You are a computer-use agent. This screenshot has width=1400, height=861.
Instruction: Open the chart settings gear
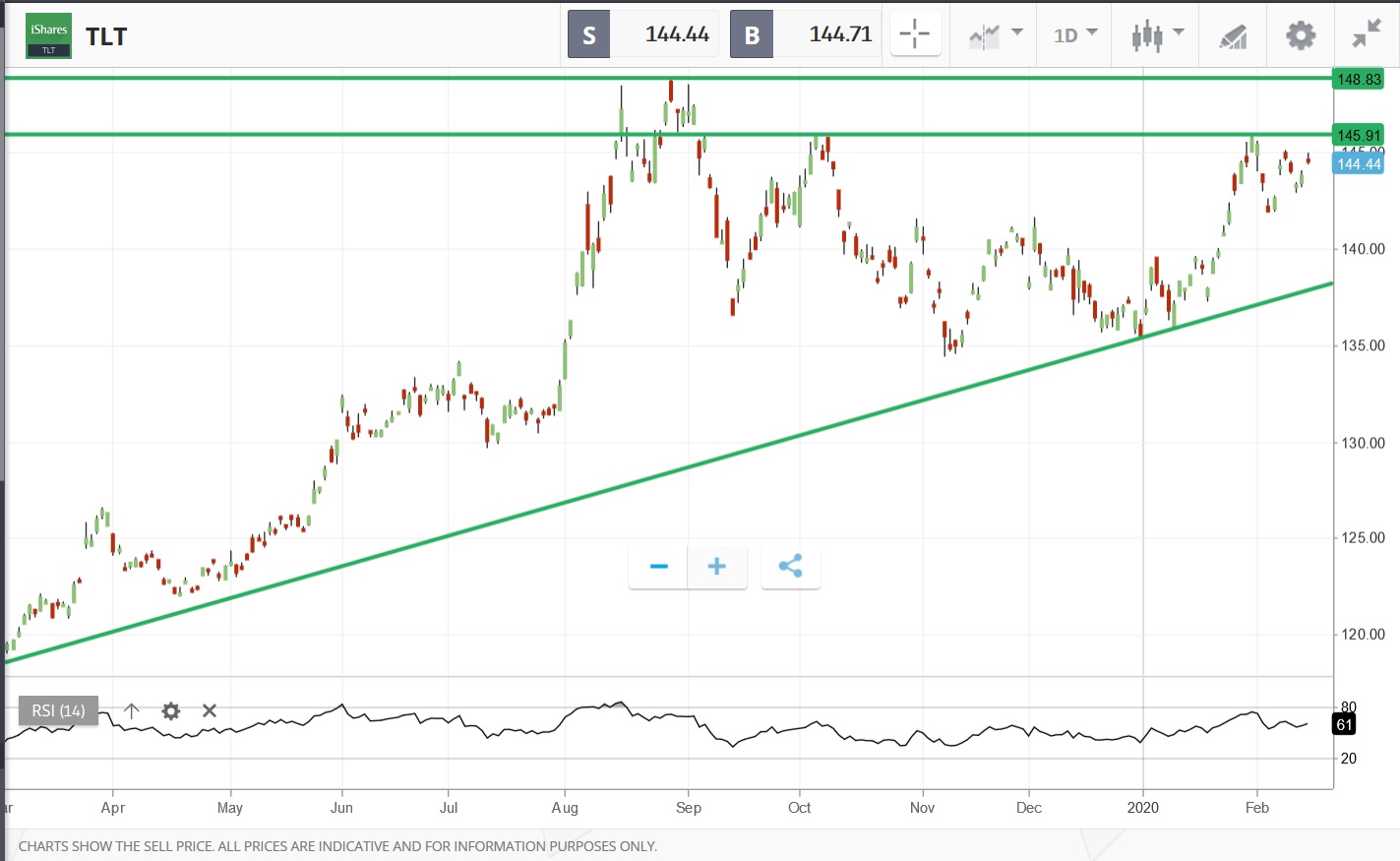1300,34
